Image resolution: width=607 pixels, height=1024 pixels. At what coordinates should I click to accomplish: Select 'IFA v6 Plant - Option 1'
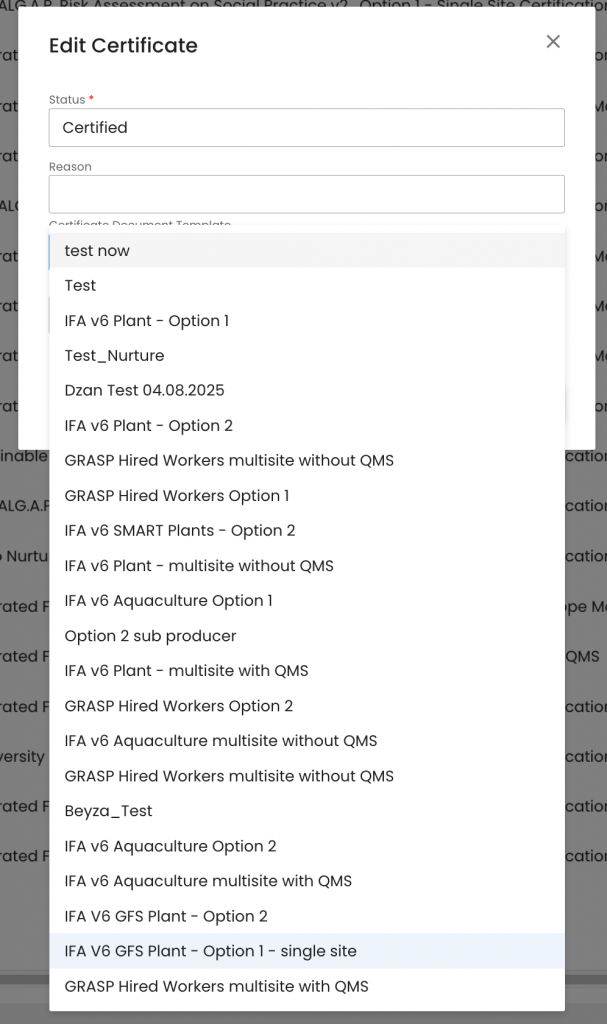click(x=147, y=321)
